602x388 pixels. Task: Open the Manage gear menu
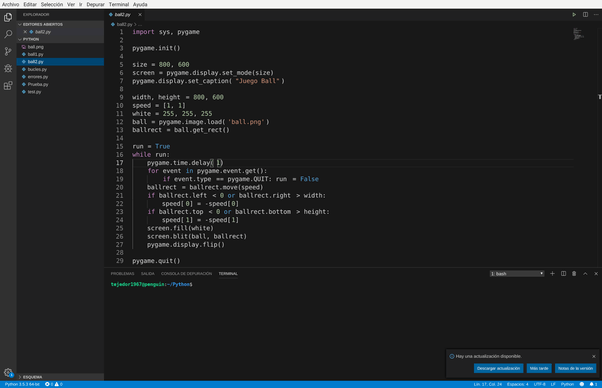point(8,372)
